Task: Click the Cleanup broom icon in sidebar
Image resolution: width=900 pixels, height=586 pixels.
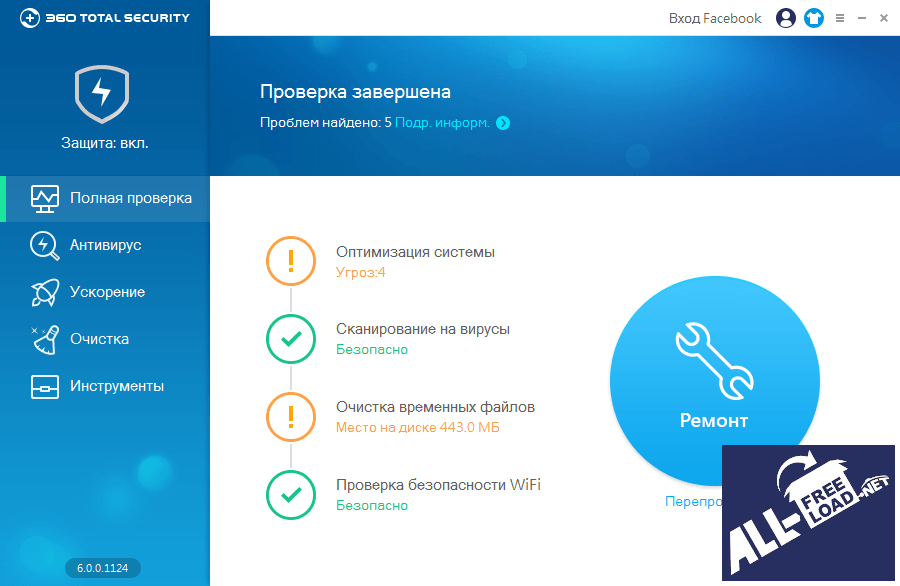Action: pyautogui.click(x=45, y=339)
